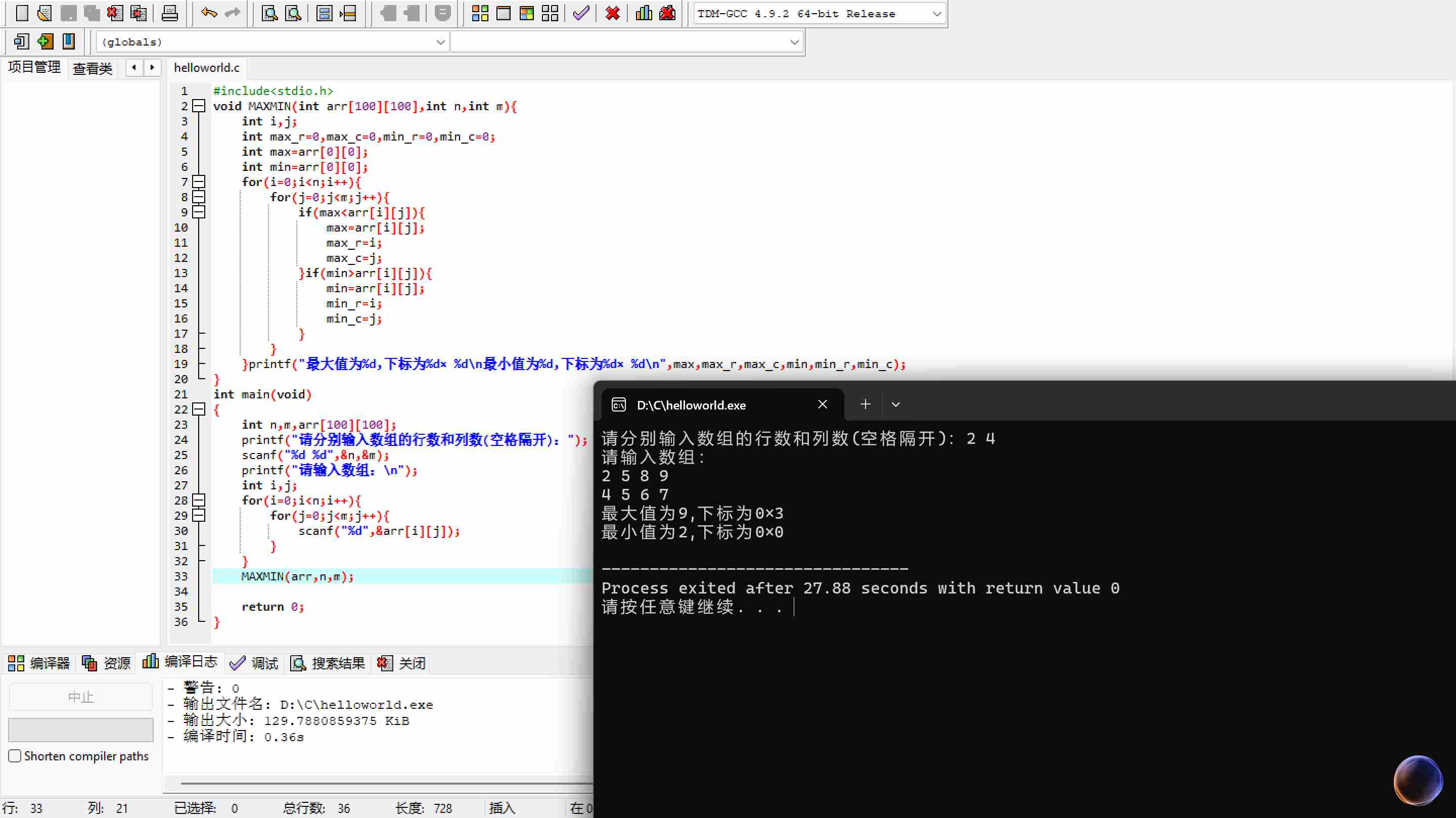Collapse the MAXMIN function fold at line 2
The image size is (1456, 818).
pyautogui.click(x=198, y=106)
